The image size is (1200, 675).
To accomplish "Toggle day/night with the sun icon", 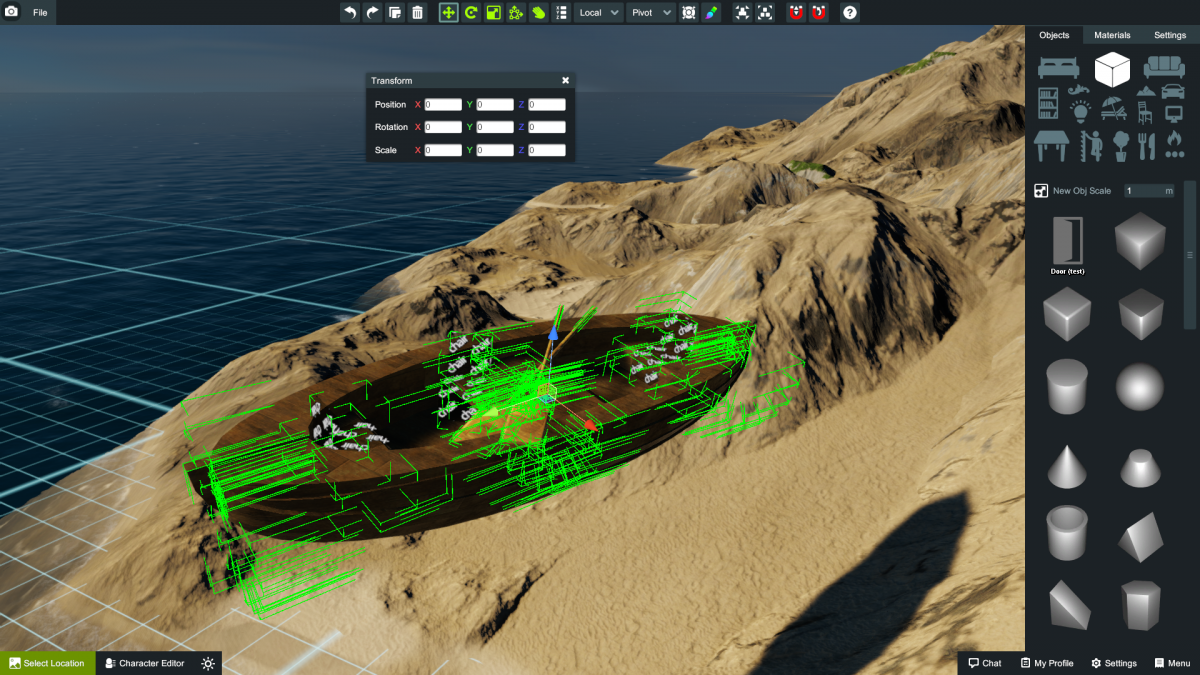I will (207, 662).
